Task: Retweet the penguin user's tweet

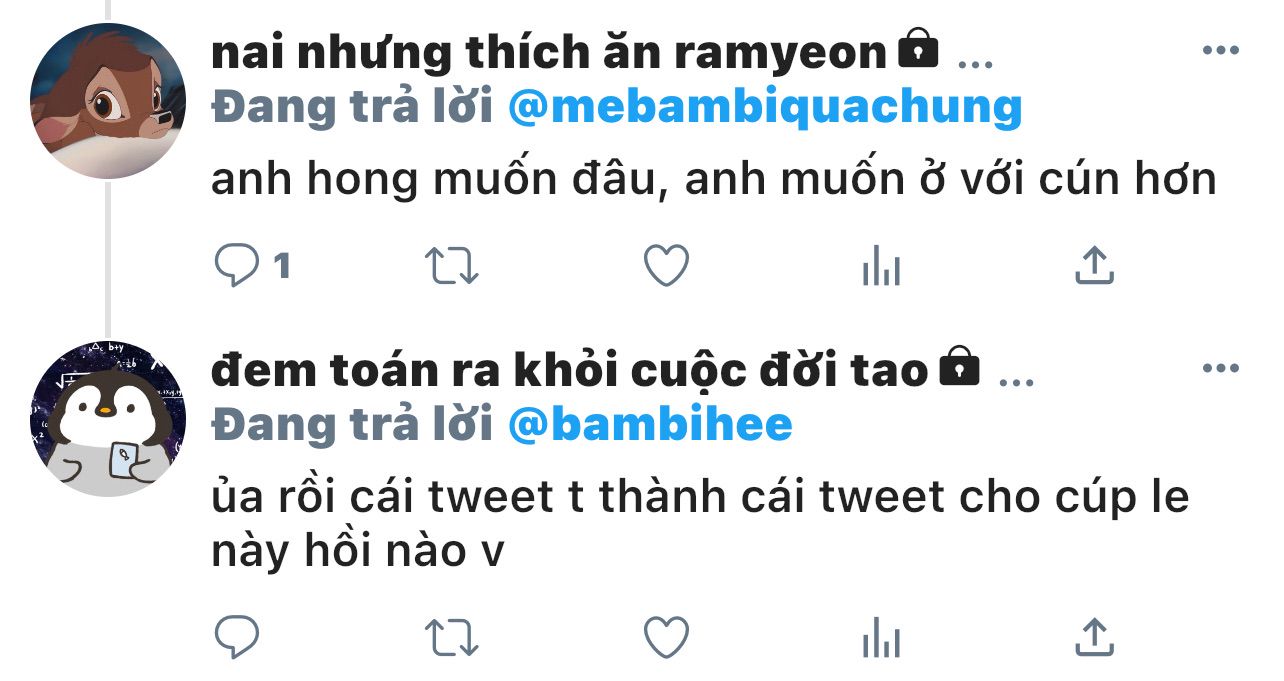Action: pyautogui.click(x=451, y=636)
